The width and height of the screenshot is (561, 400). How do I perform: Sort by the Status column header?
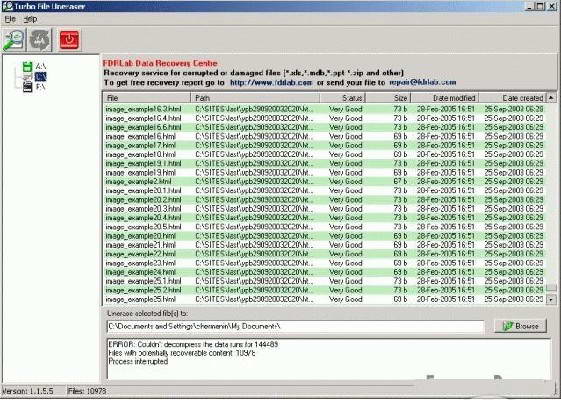(342, 98)
